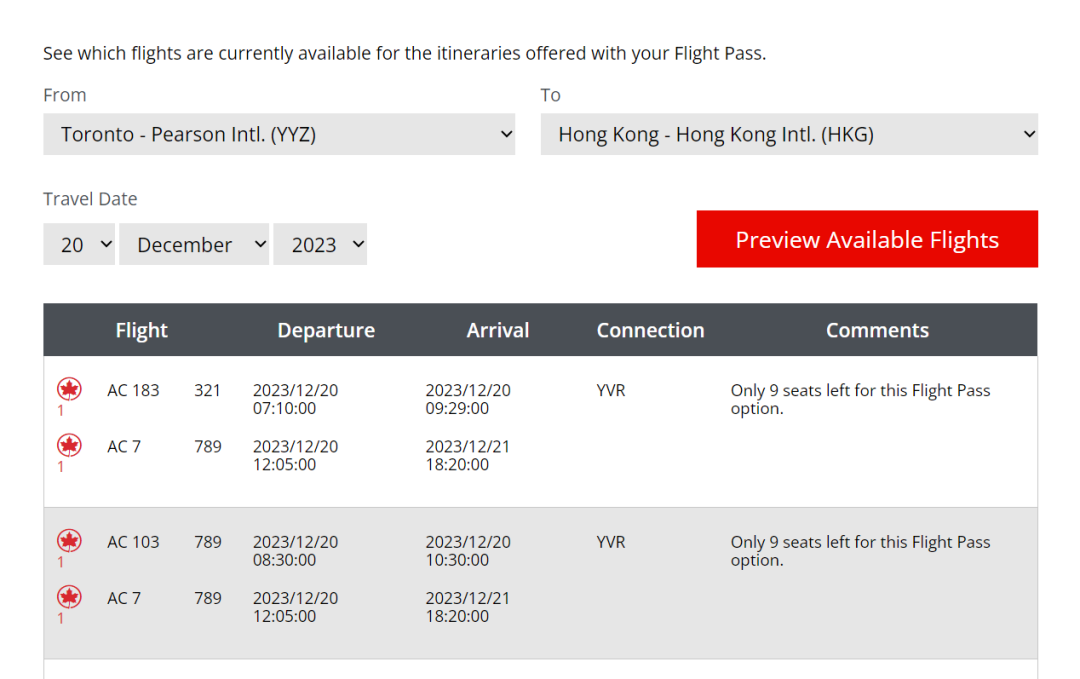Open the December month dropdown
Screen dimensions: 1080x679
194,244
